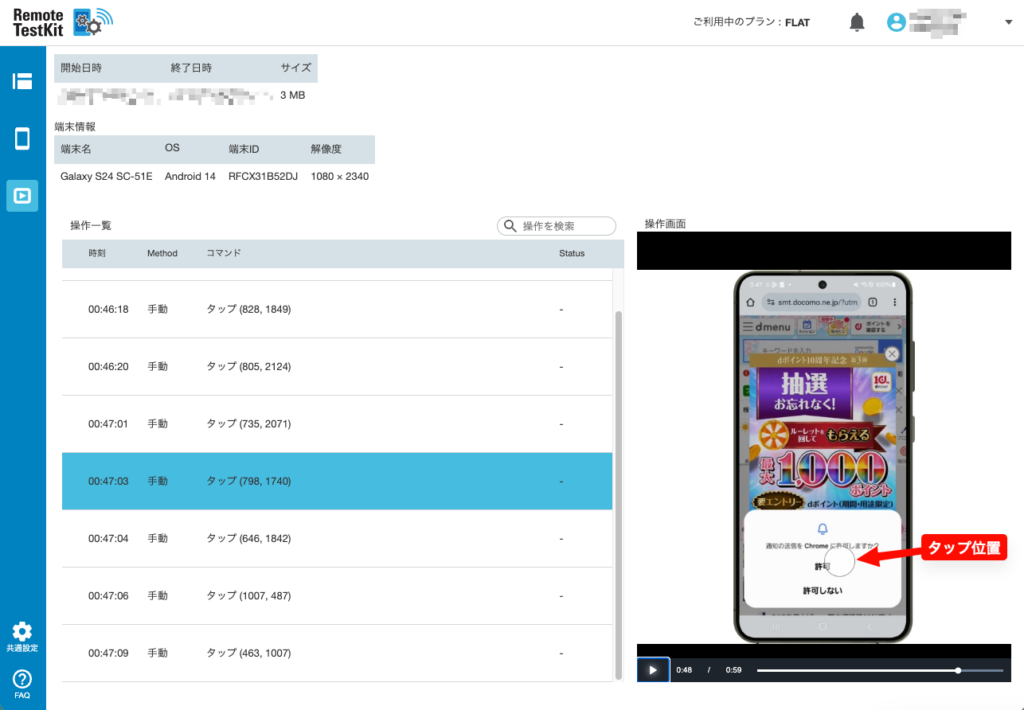Click the 時刻 column header

click(x=97, y=254)
